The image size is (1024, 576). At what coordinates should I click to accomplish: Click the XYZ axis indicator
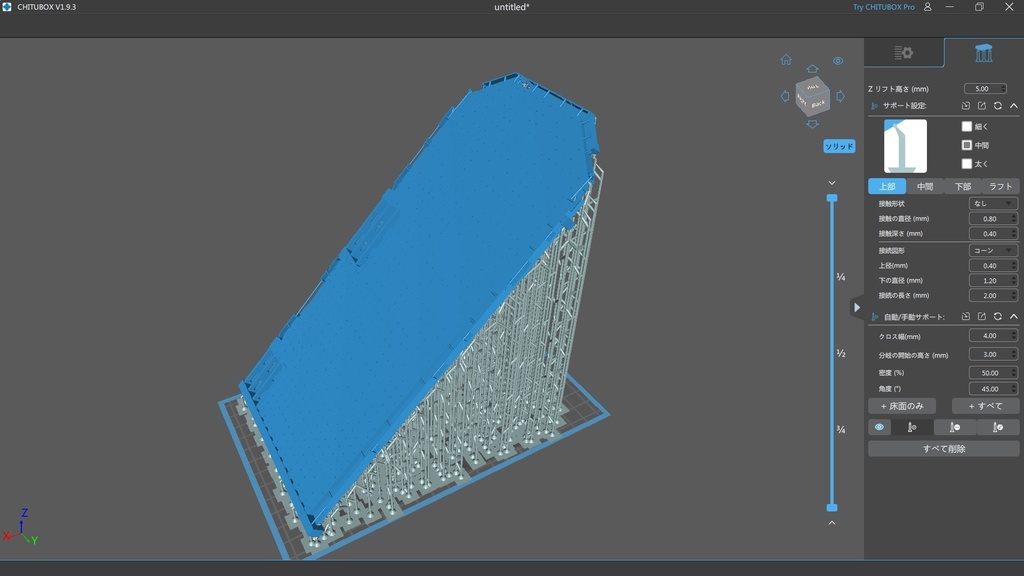point(21,528)
